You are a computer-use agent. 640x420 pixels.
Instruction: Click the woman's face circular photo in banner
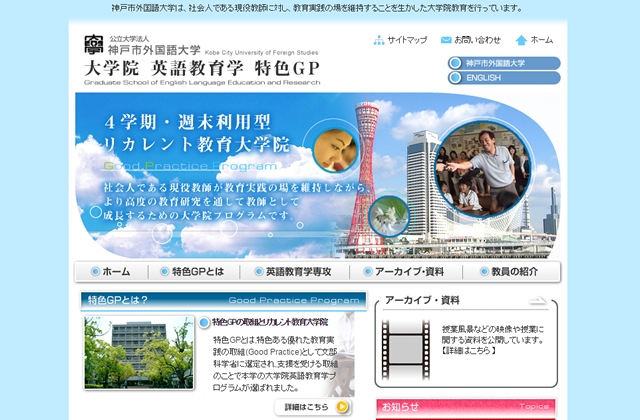(x=335, y=150)
